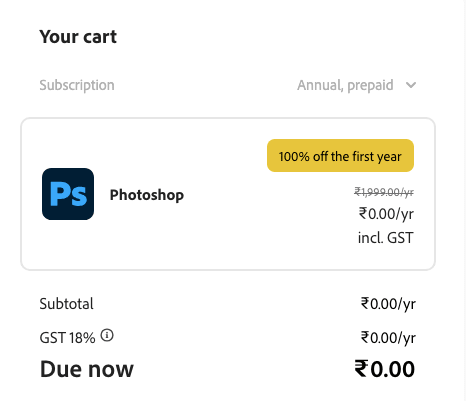Click the Photoshop cart item card
This screenshot has width=466, height=401.
coord(228,194)
